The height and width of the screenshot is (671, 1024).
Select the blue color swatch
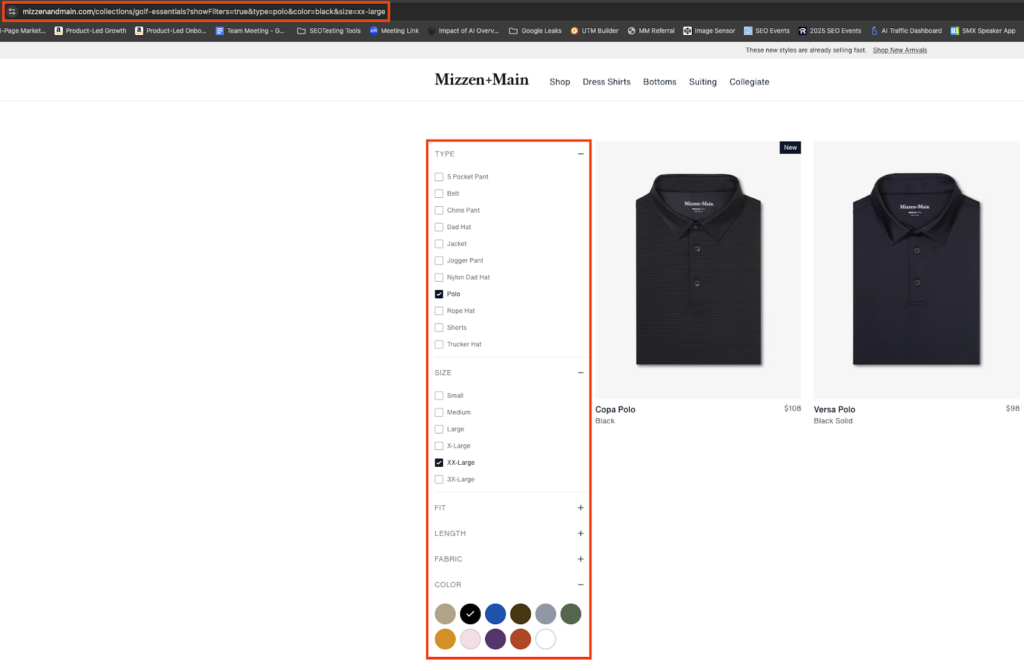(x=496, y=614)
